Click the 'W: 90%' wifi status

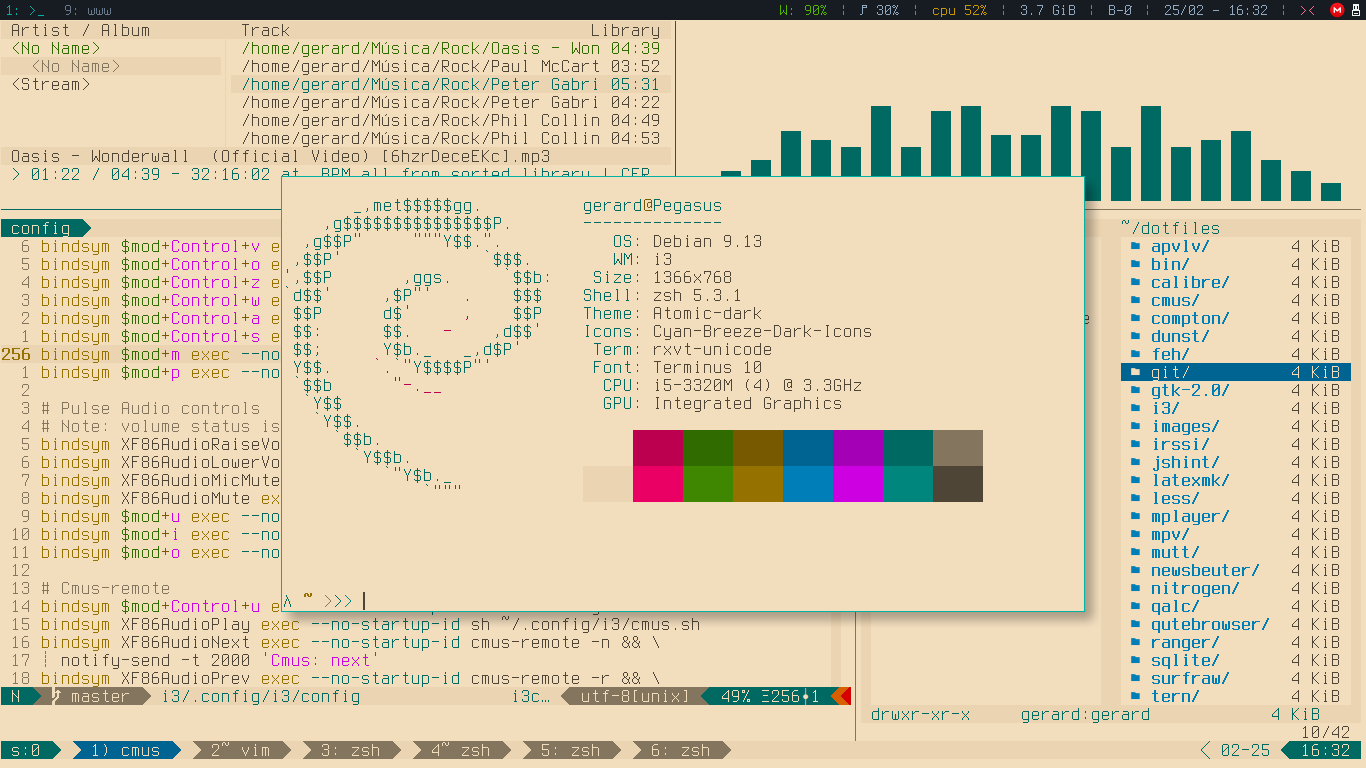tap(803, 10)
